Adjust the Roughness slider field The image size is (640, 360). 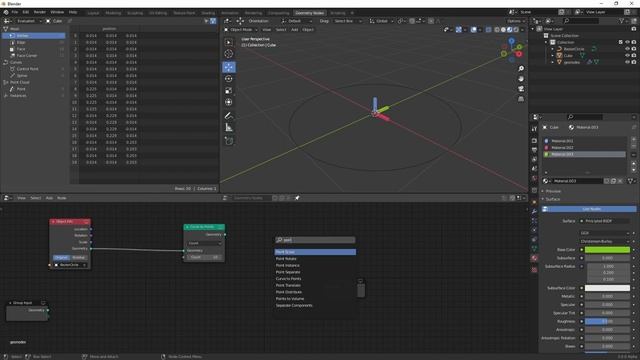point(607,322)
